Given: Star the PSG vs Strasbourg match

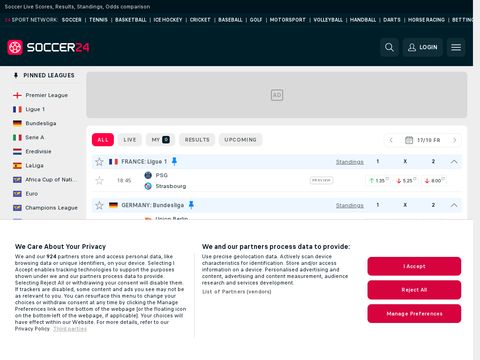Looking at the screenshot, I should 99,180.
